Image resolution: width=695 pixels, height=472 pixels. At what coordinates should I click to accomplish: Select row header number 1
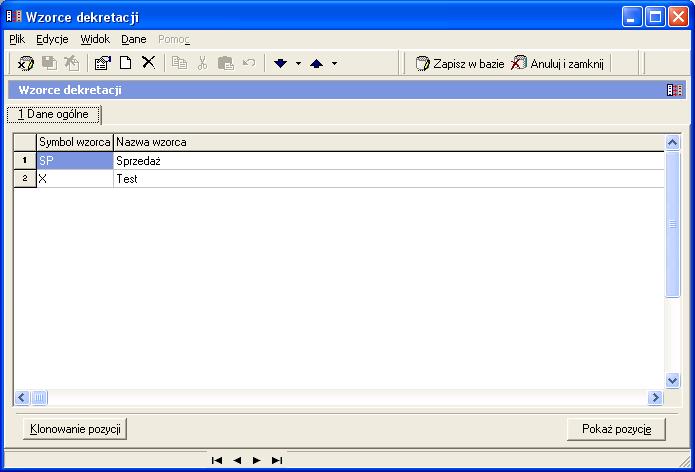pos(25,160)
